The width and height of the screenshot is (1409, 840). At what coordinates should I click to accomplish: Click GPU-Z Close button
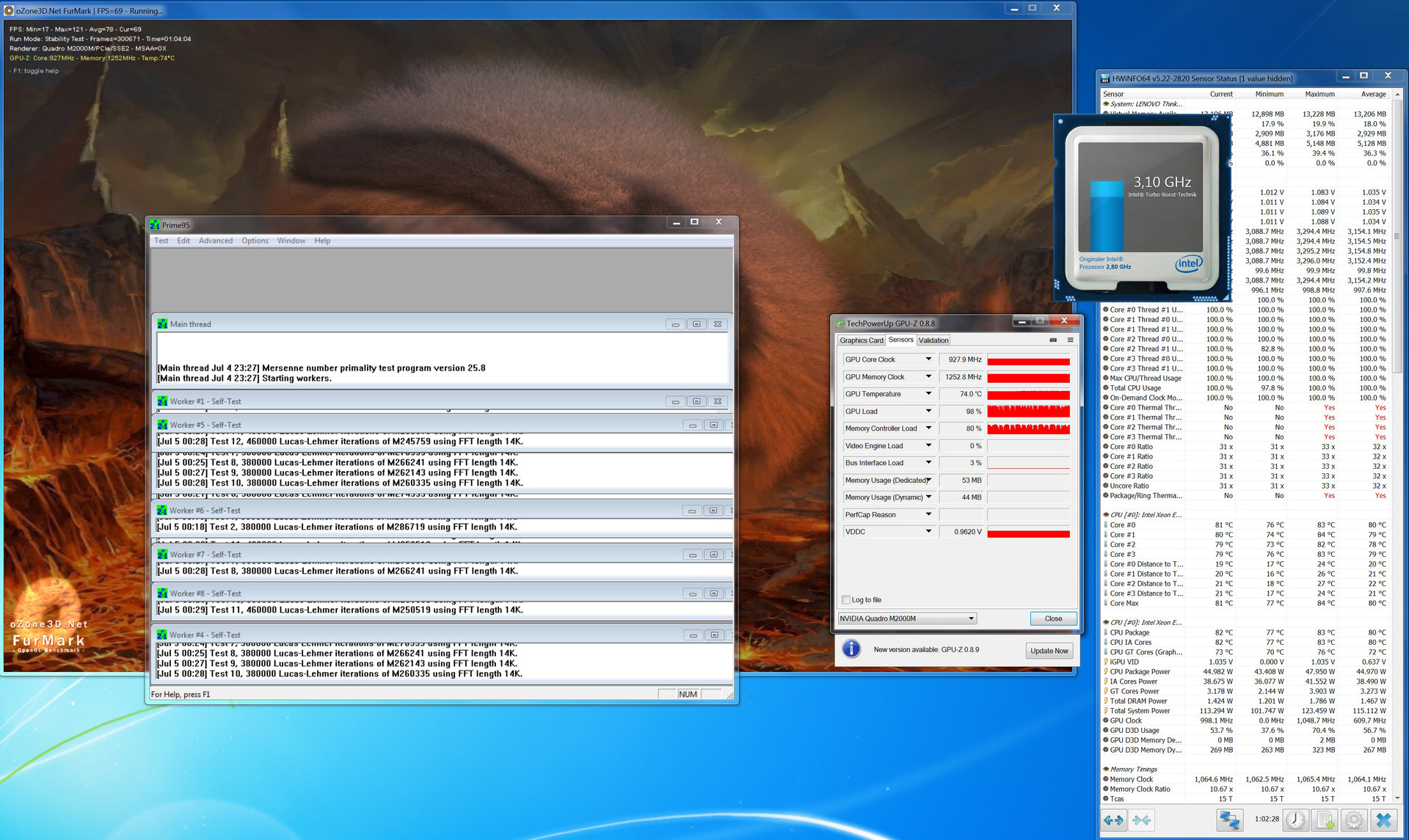pyautogui.click(x=1053, y=618)
